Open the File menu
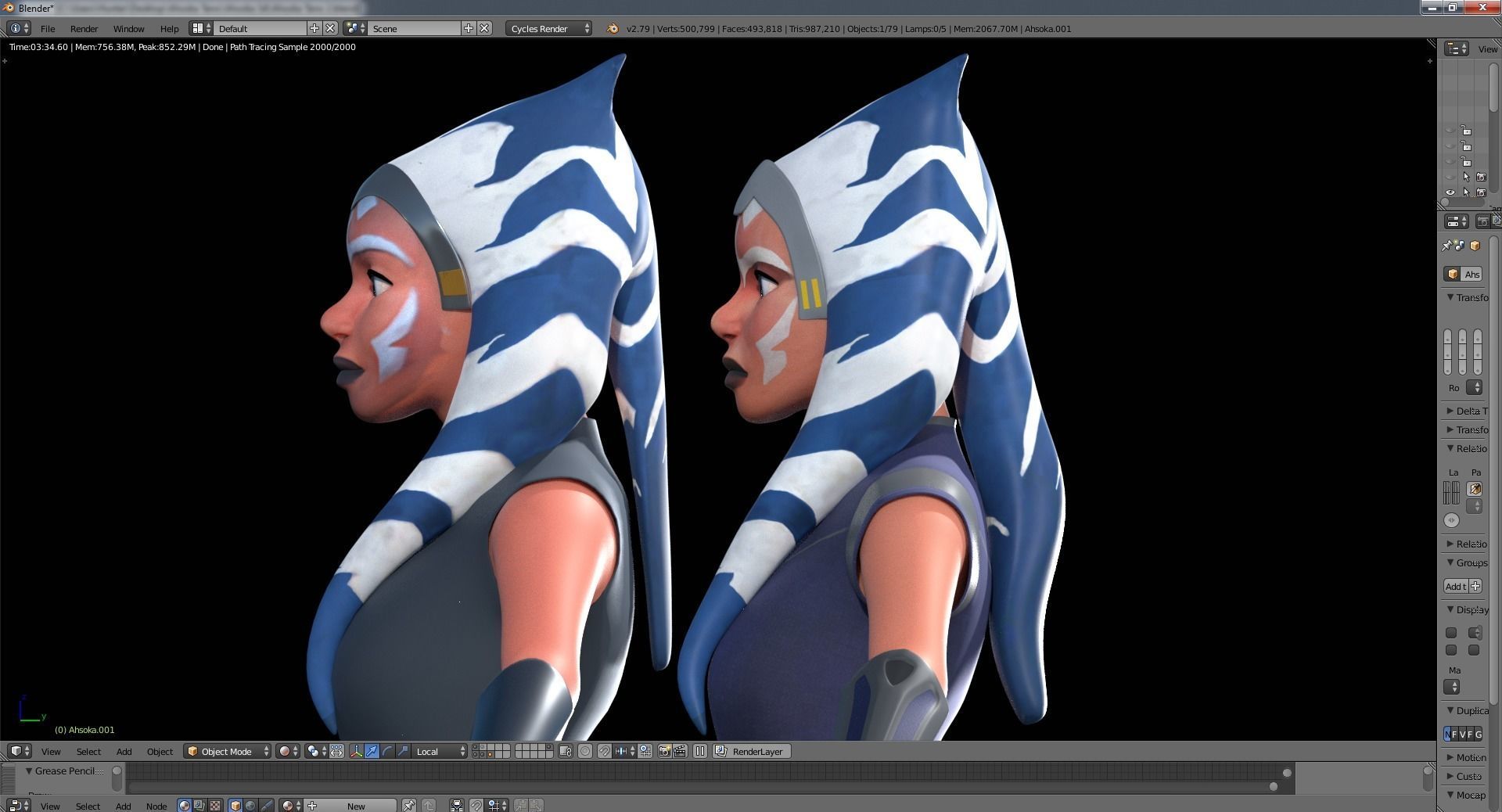Image resolution: width=1502 pixels, height=812 pixels. [x=47, y=28]
